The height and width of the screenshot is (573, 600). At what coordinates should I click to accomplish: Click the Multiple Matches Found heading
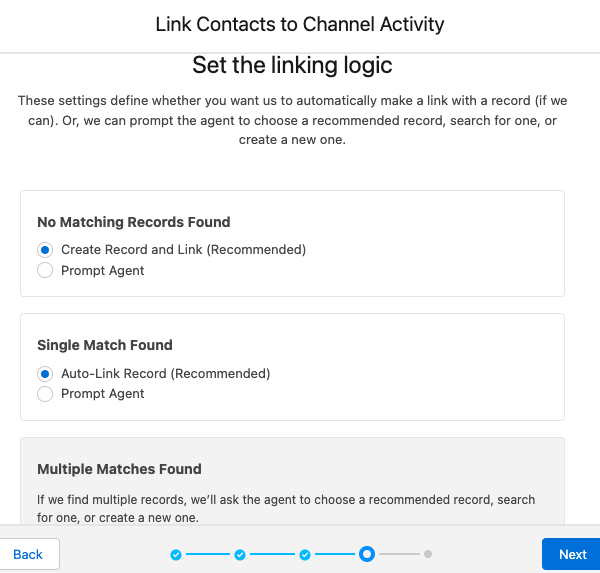click(119, 469)
